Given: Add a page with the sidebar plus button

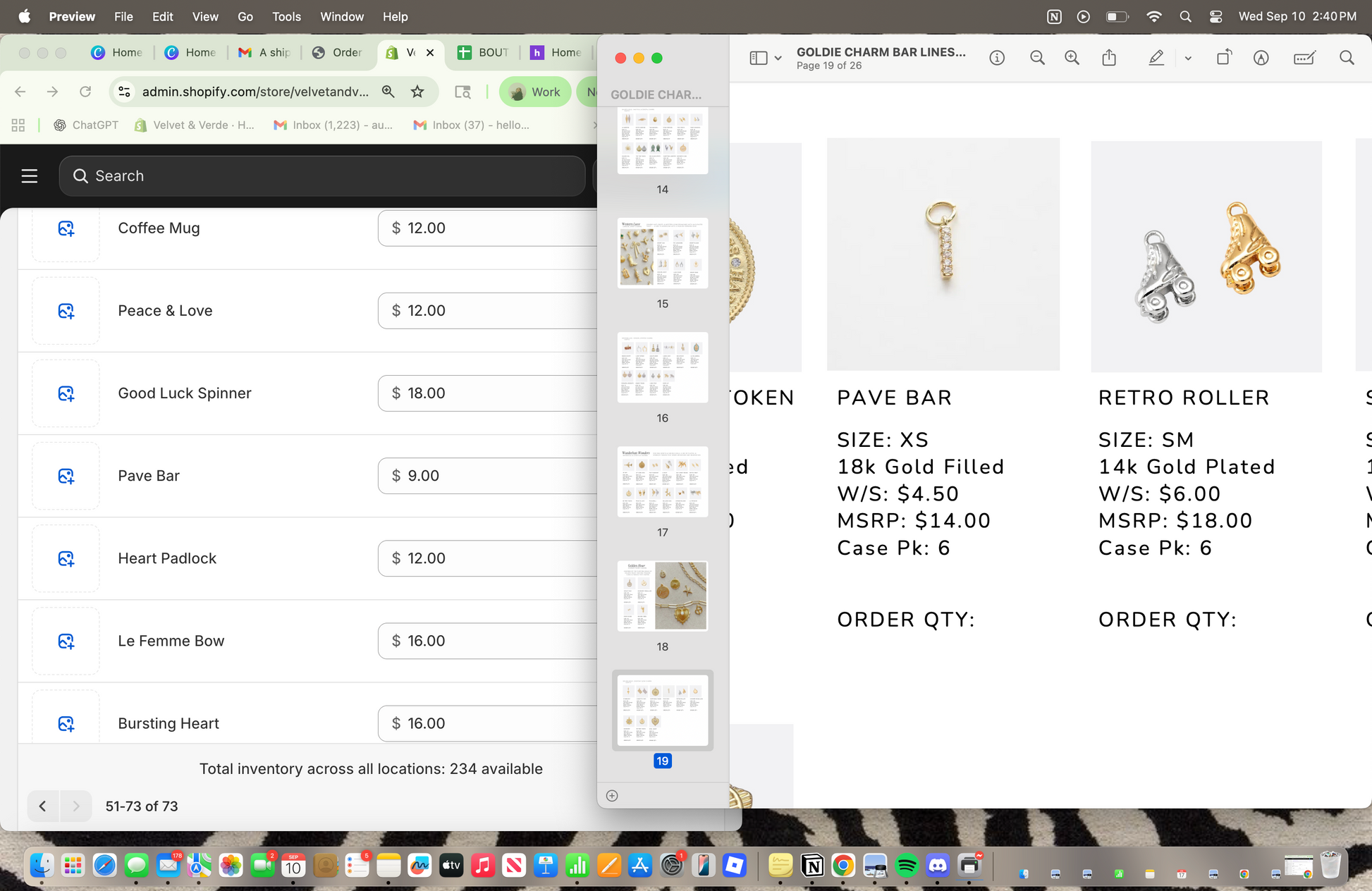Looking at the screenshot, I should tap(612, 796).
